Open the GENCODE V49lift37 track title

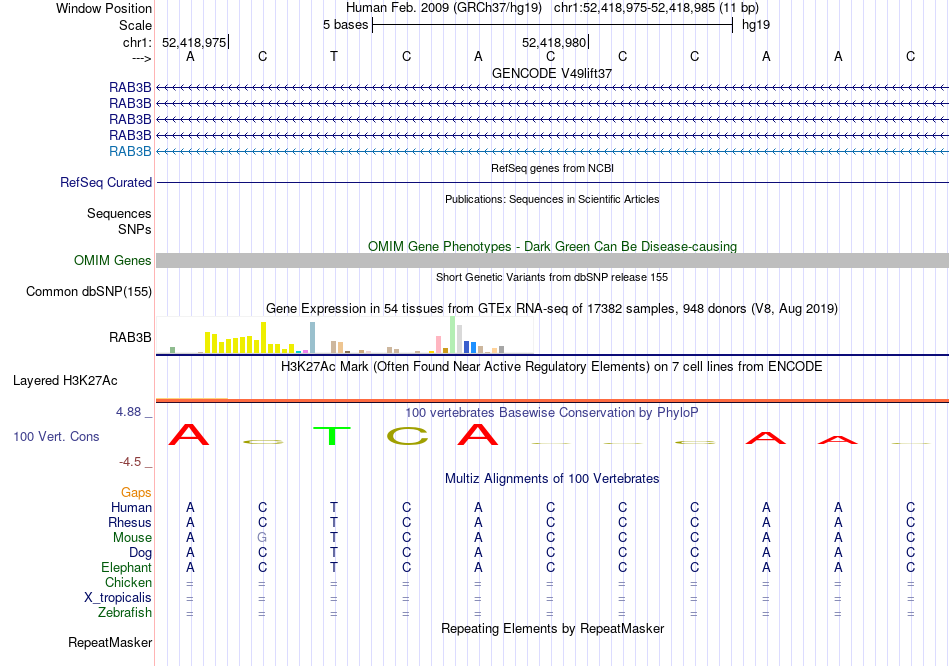(x=552, y=73)
